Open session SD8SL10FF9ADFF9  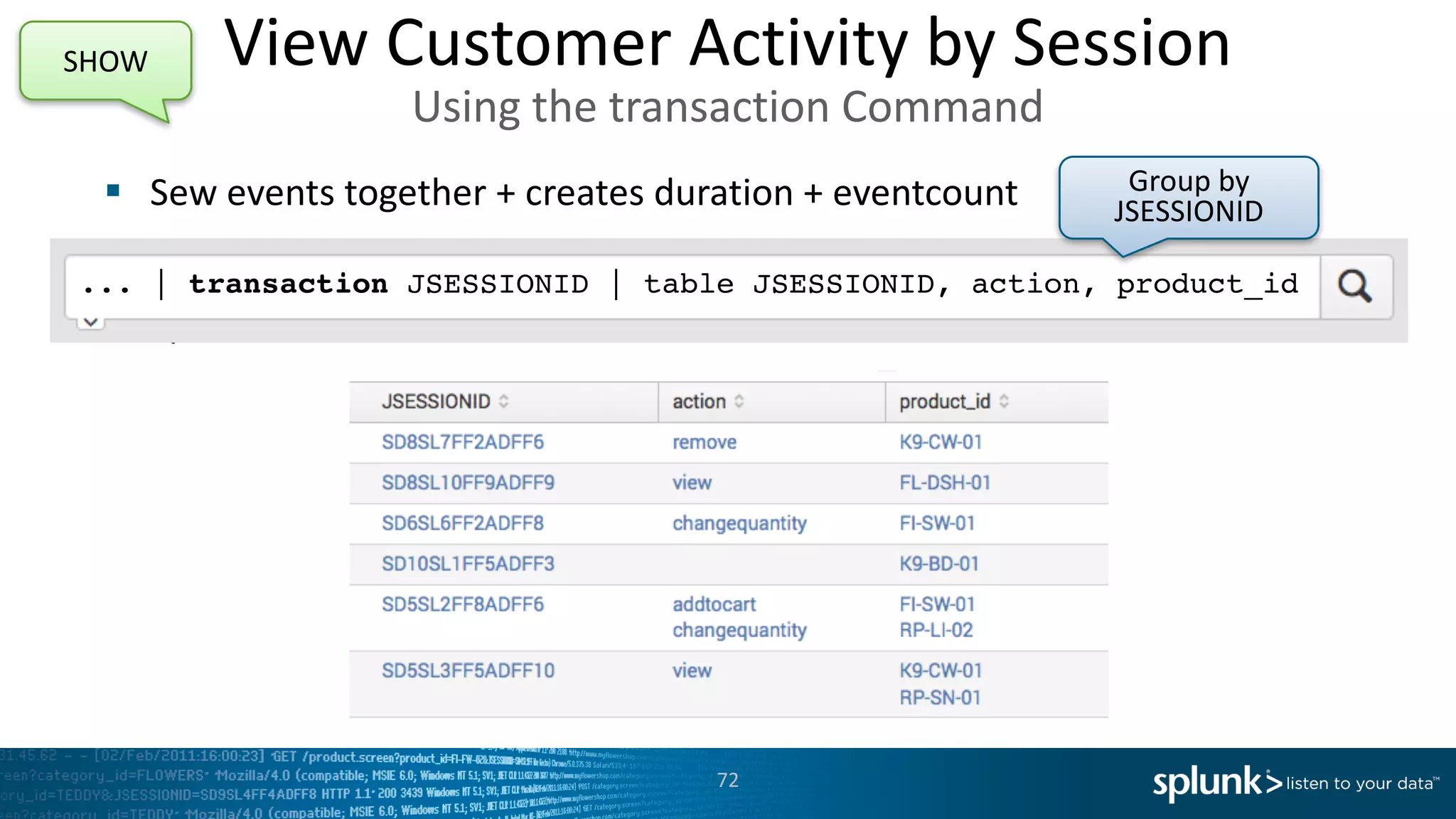pos(468,483)
